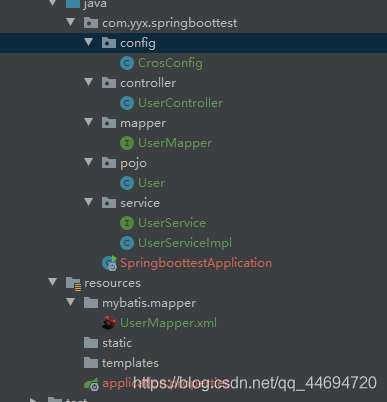
Task: Select the static folder label
Action: click(x=117, y=343)
